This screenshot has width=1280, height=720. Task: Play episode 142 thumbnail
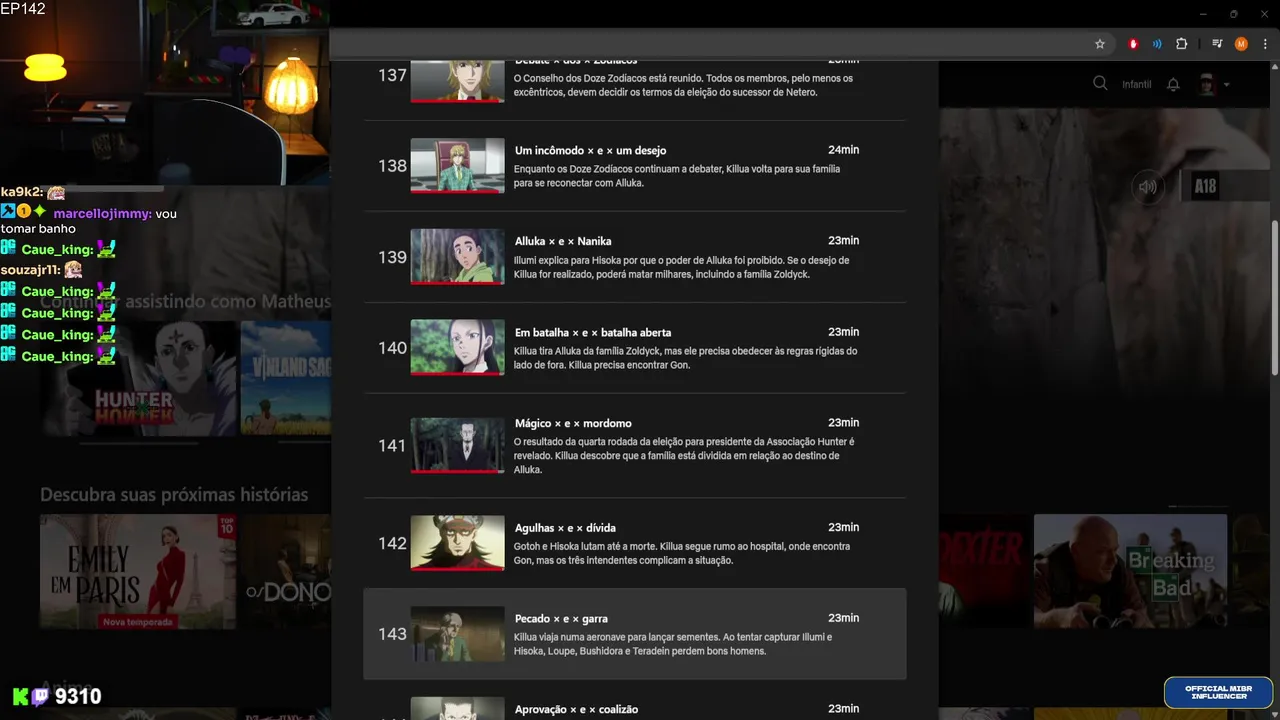(457, 543)
